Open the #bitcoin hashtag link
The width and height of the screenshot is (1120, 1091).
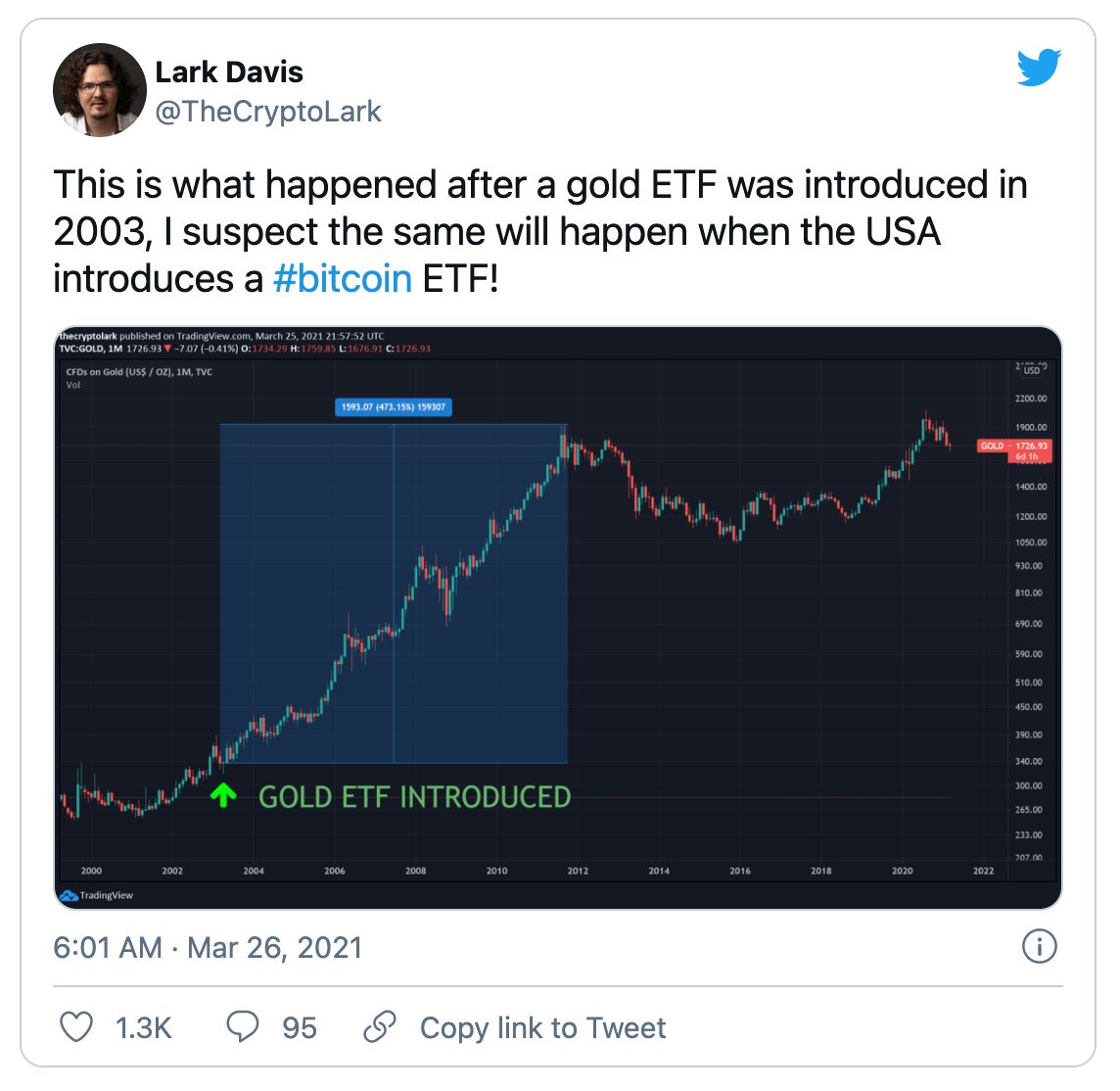pyautogui.click(x=342, y=278)
